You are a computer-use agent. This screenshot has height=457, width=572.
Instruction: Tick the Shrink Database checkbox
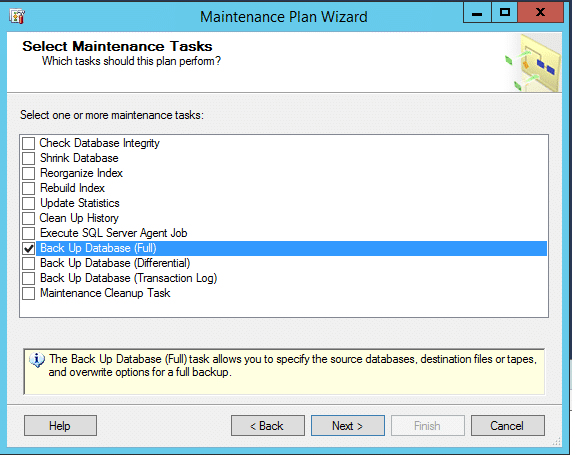coord(28,158)
